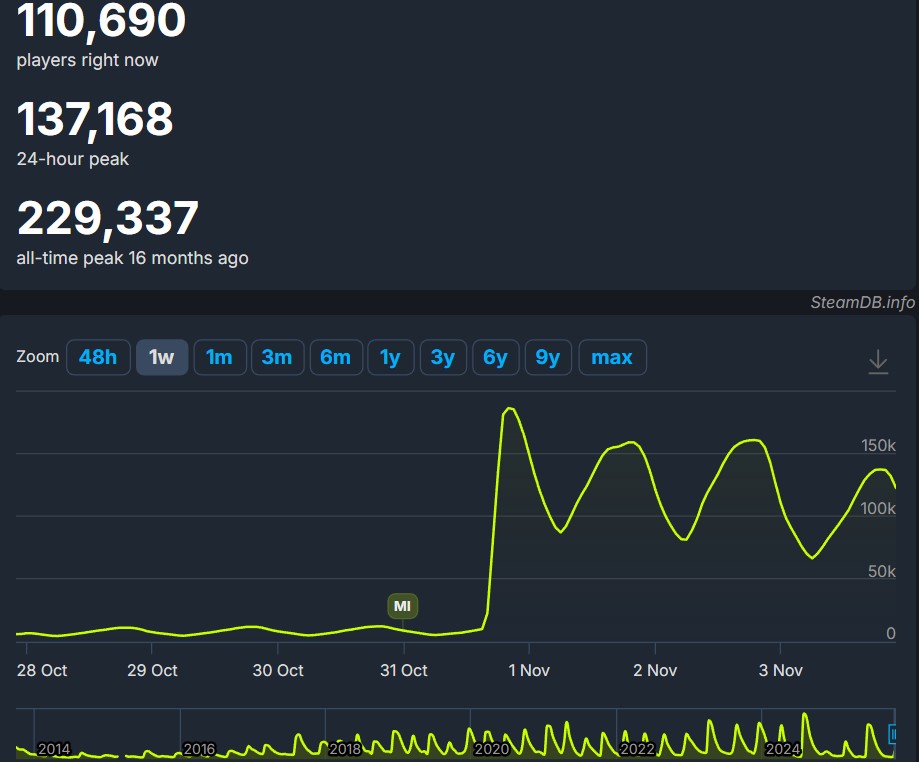Click 2024 area in the navigator strip

pos(783,748)
